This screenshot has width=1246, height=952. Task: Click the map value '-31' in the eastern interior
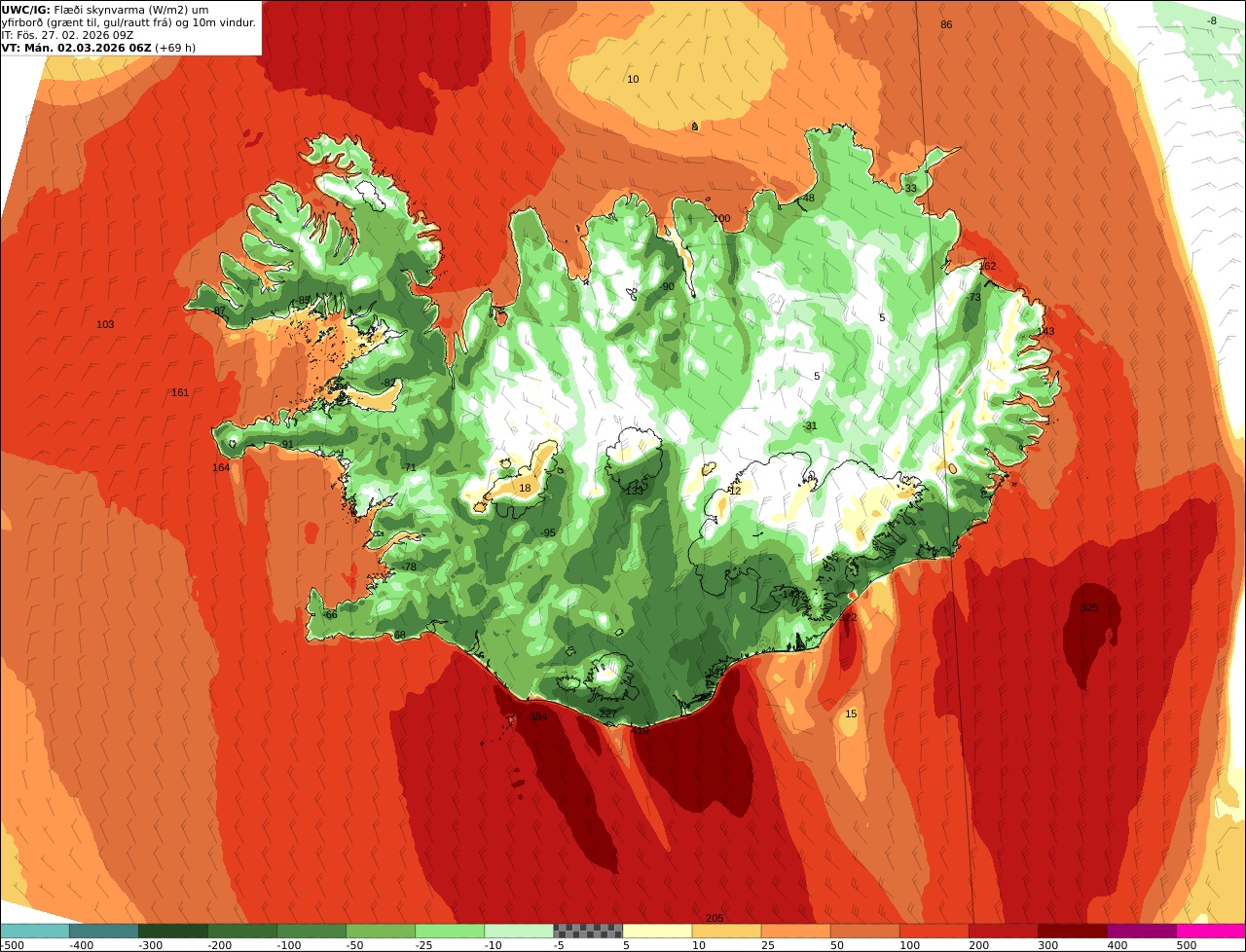(810, 425)
